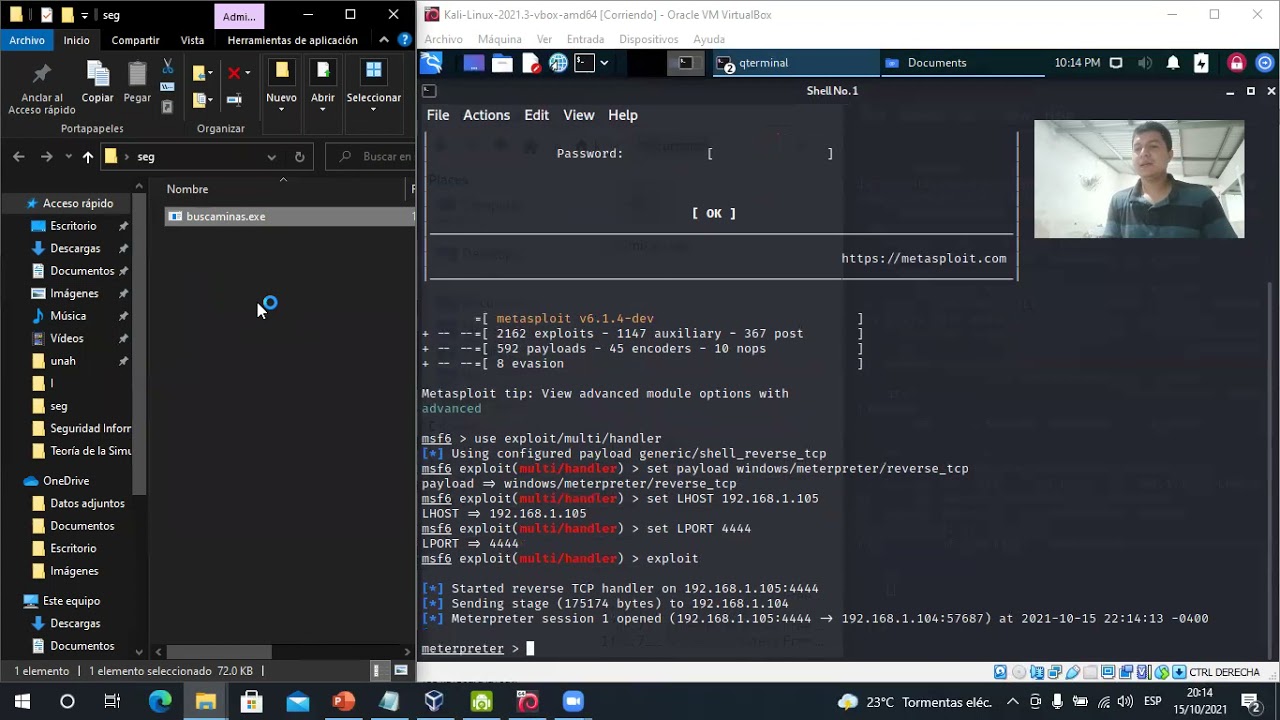The image size is (1280, 720).
Task: Open Archivo tab in Explorer
Action: click(x=27, y=40)
